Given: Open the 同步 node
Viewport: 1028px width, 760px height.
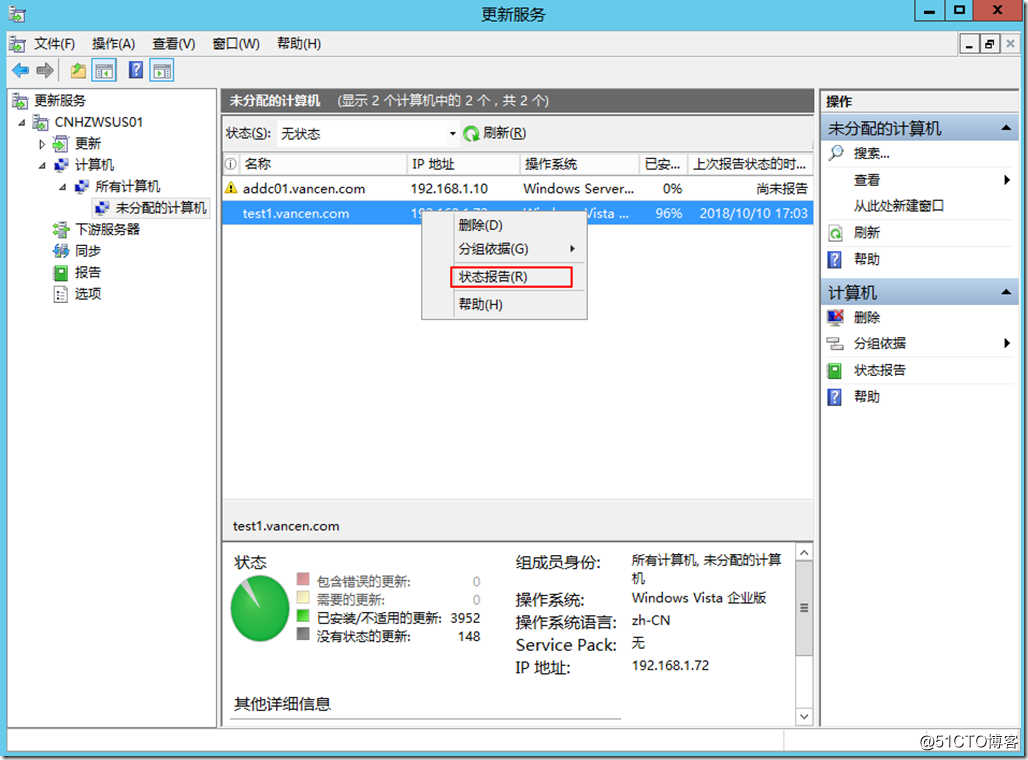Looking at the screenshot, I should pyautogui.click(x=88, y=250).
